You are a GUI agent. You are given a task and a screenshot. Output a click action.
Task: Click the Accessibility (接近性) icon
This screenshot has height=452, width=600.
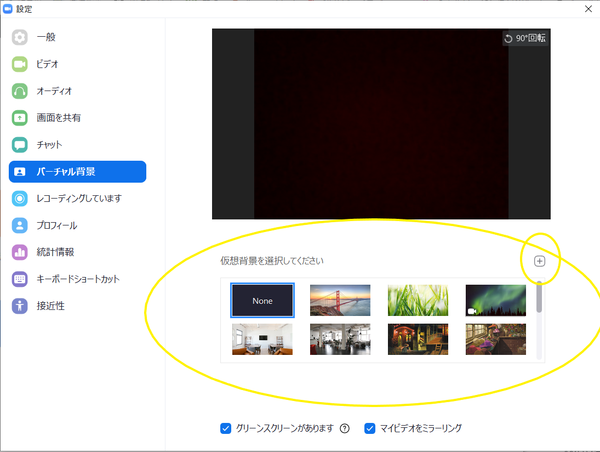20,306
